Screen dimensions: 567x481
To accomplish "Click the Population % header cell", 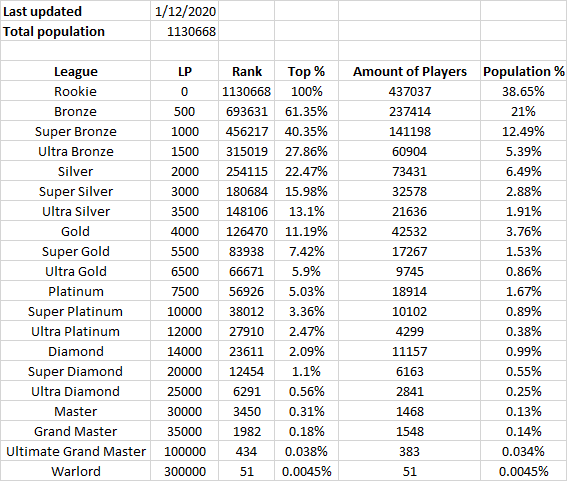I will (x=523, y=71).
